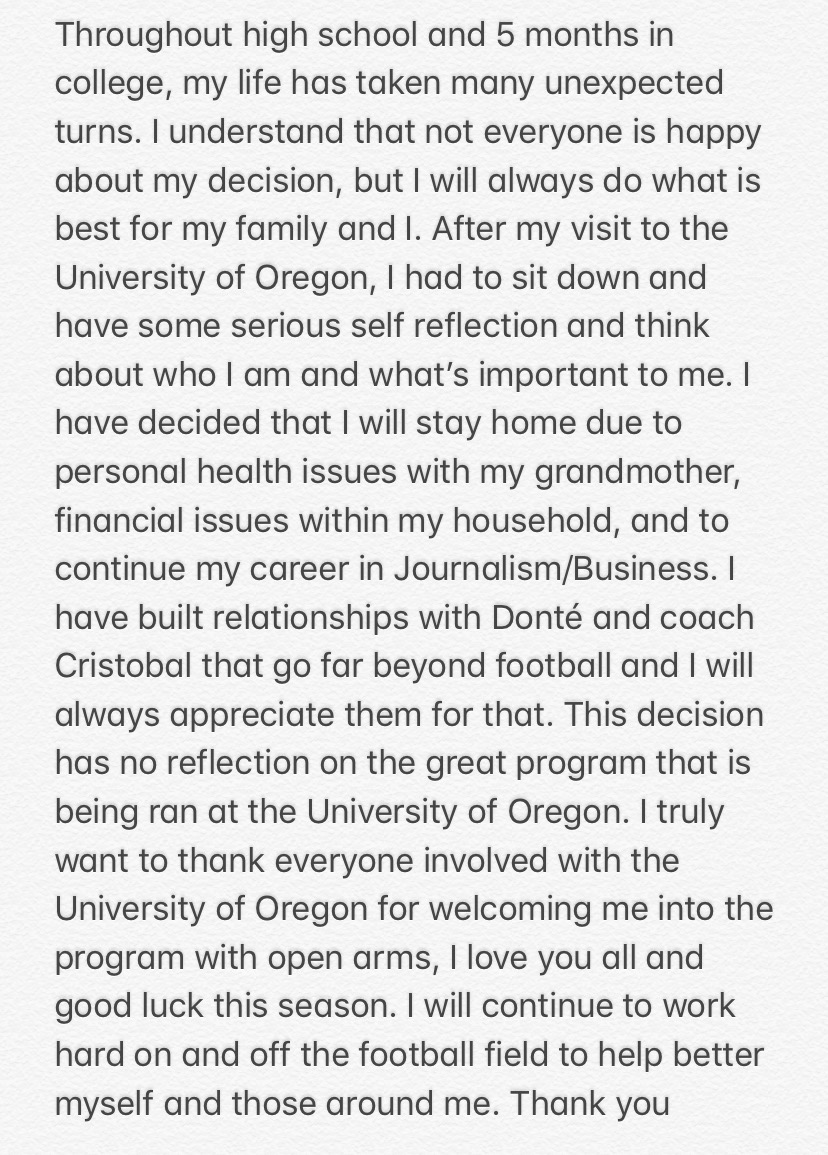This screenshot has height=1155, width=828.
Task: Click the "Journalism/Business" text
Action: 552,569
